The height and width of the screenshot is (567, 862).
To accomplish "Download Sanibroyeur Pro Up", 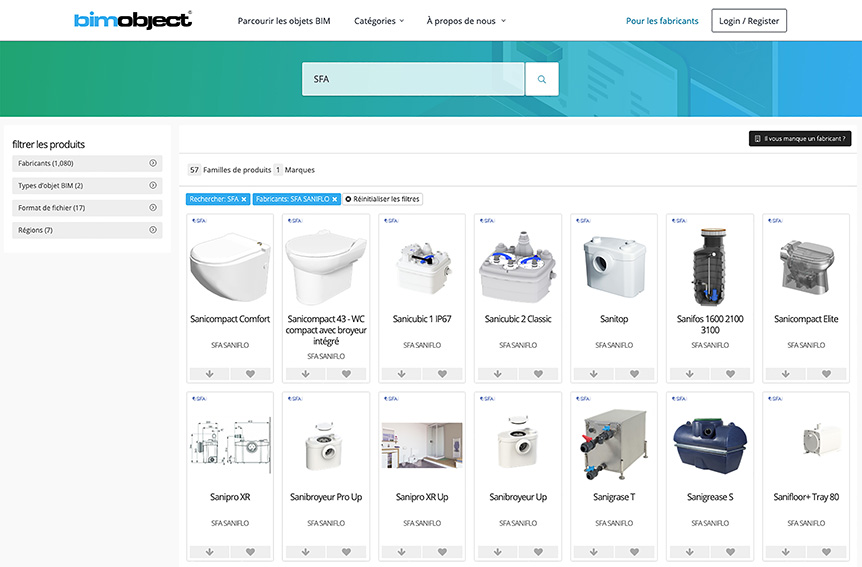I will (x=306, y=552).
